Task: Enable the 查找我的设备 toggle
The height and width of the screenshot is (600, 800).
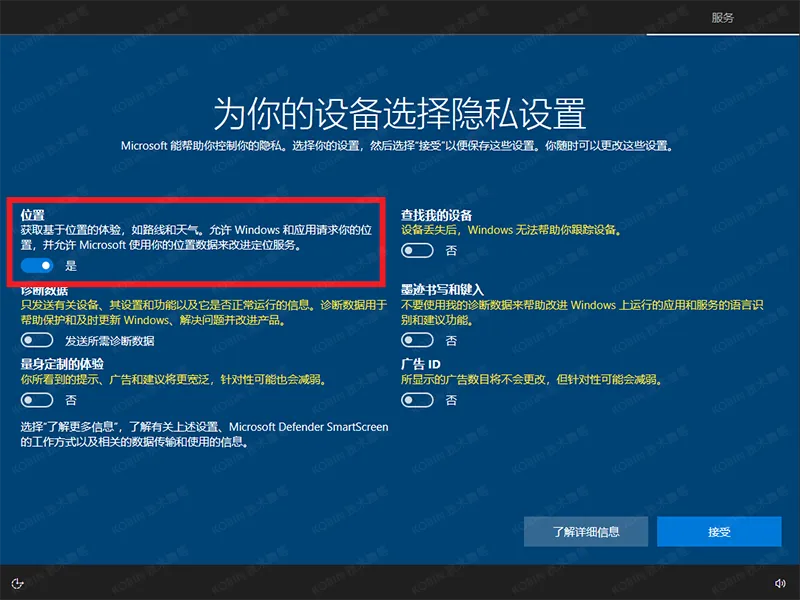Action: 417,250
